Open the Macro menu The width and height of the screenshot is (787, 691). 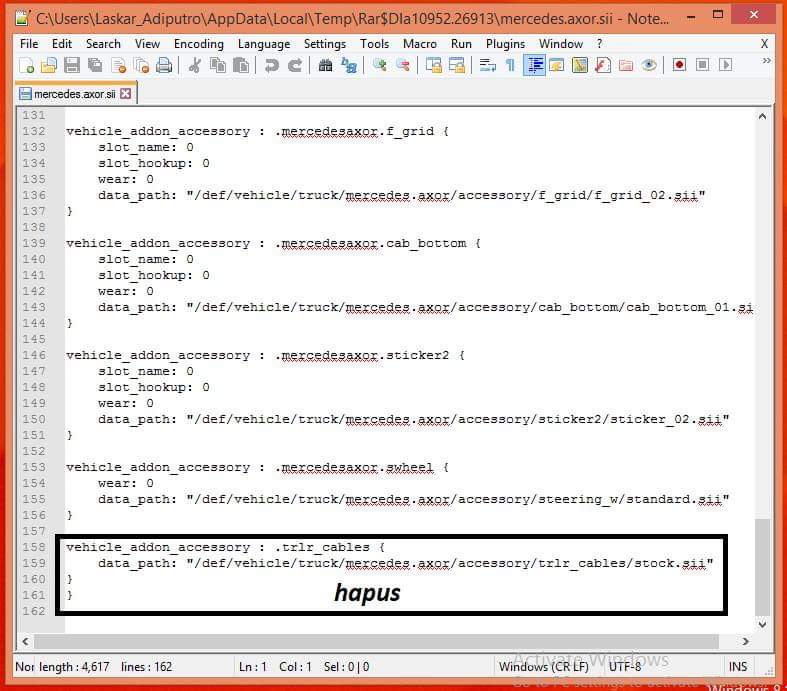coord(420,44)
